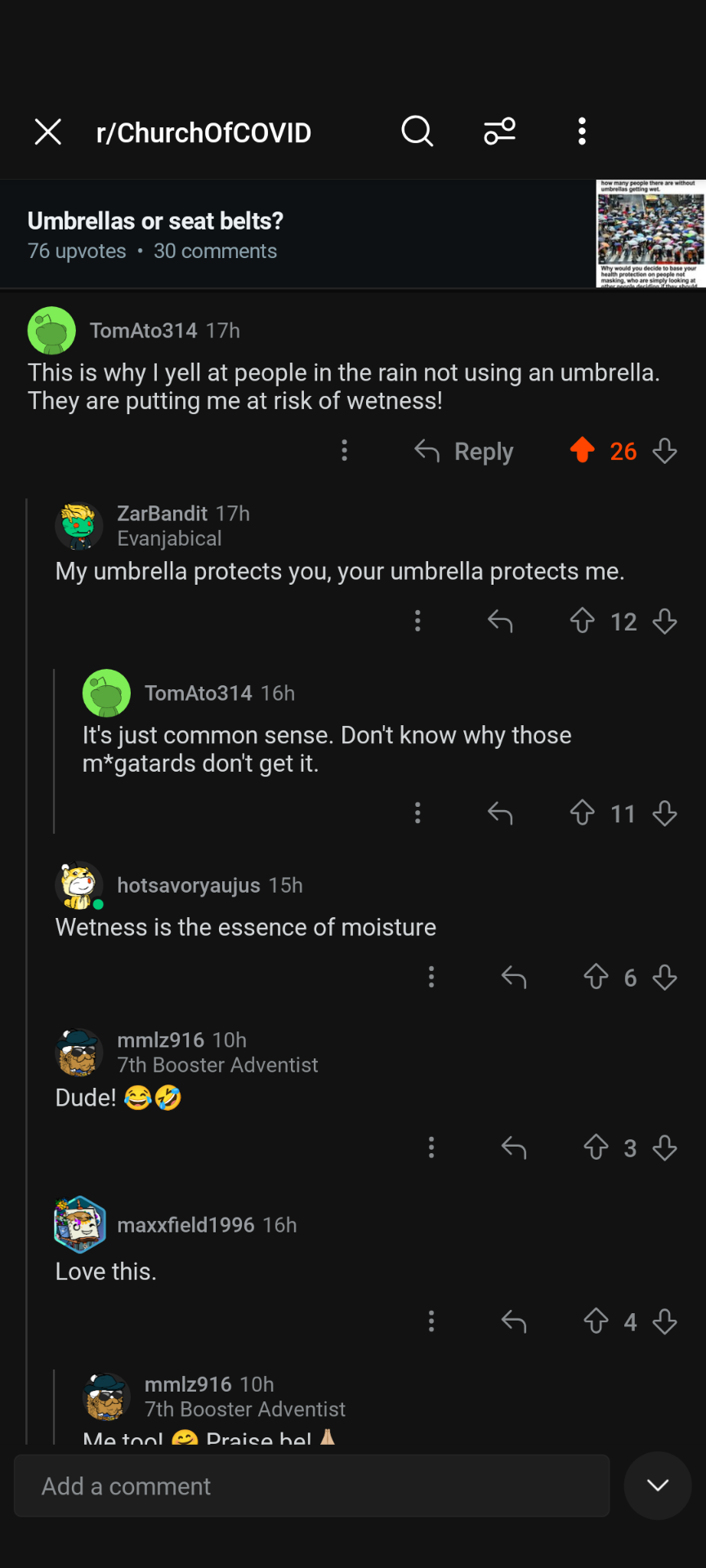The width and height of the screenshot is (706, 1568).
Task: Open the Umbrellas post image thumbnail
Action: [650, 234]
